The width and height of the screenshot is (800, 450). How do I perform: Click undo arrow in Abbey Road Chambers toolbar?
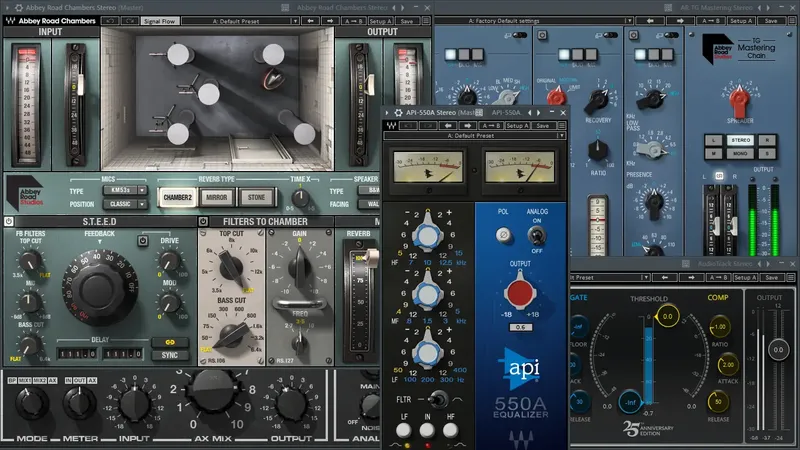pyautogui.click(x=110, y=21)
